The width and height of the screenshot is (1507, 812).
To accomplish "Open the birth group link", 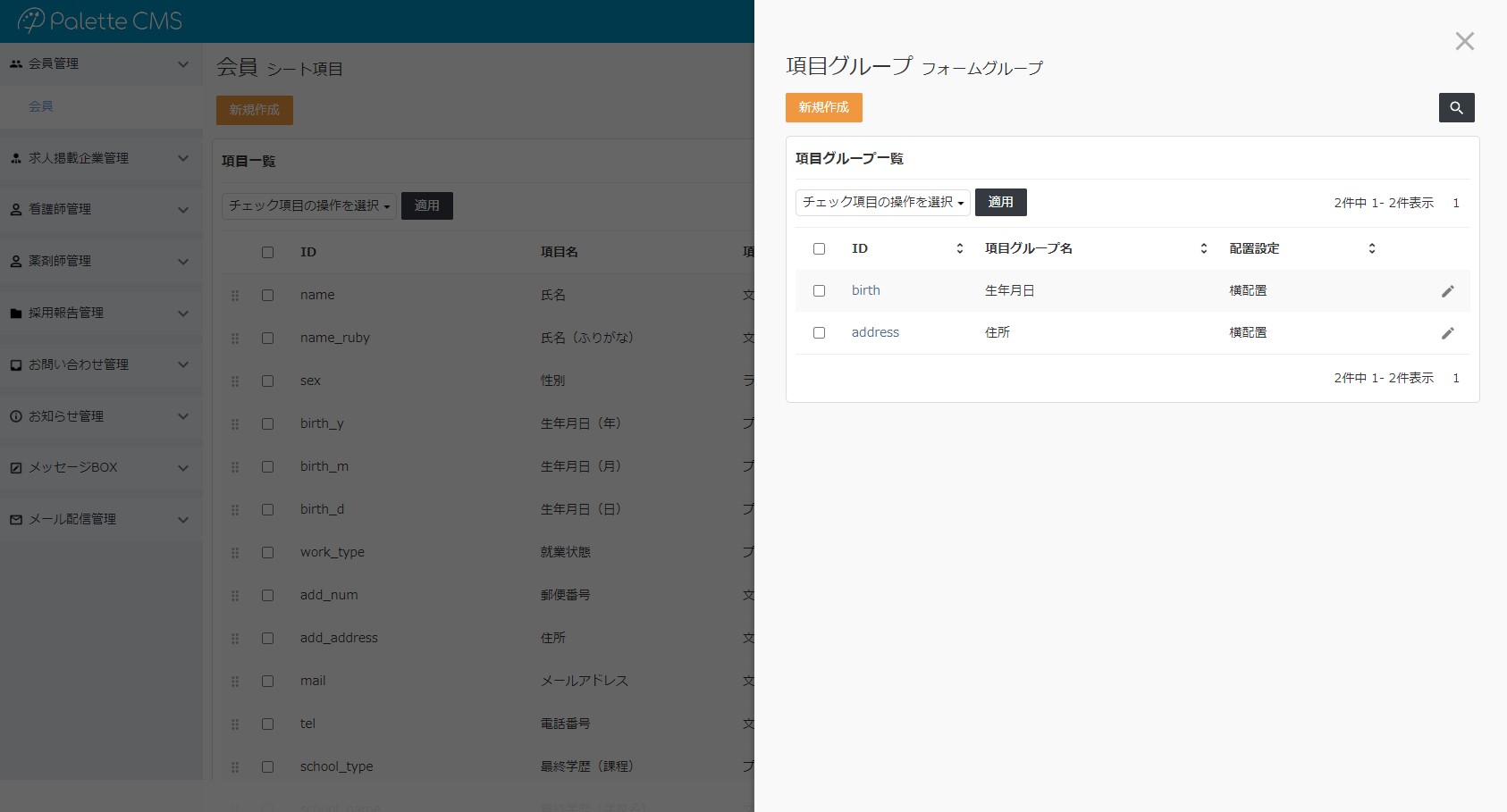I will (866, 290).
